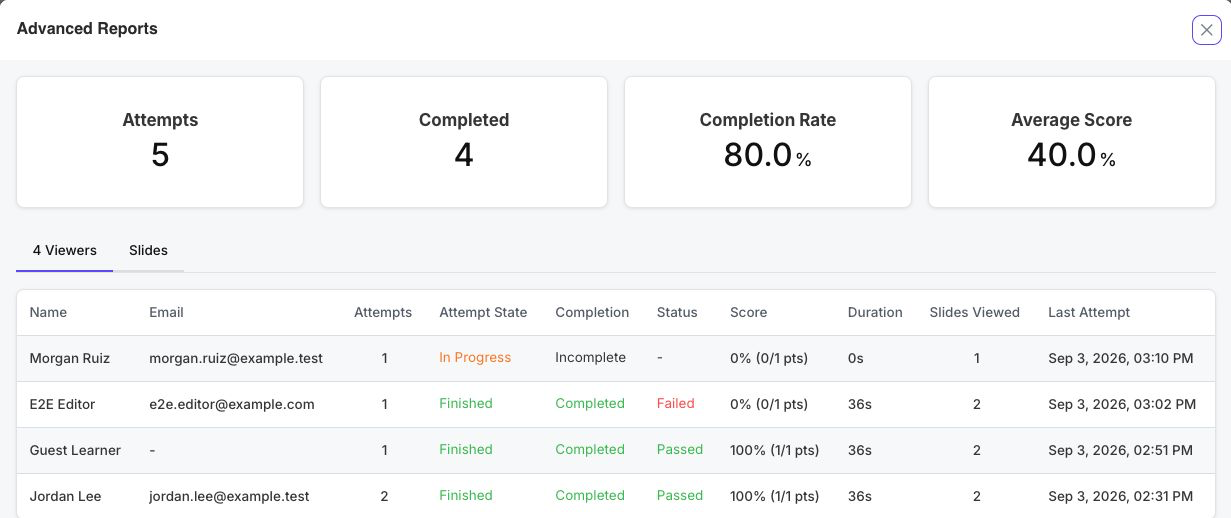The height and width of the screenshot is (518, 1231).
Task: Click Finished state in E2E Editor row
Action: [466, 403]
